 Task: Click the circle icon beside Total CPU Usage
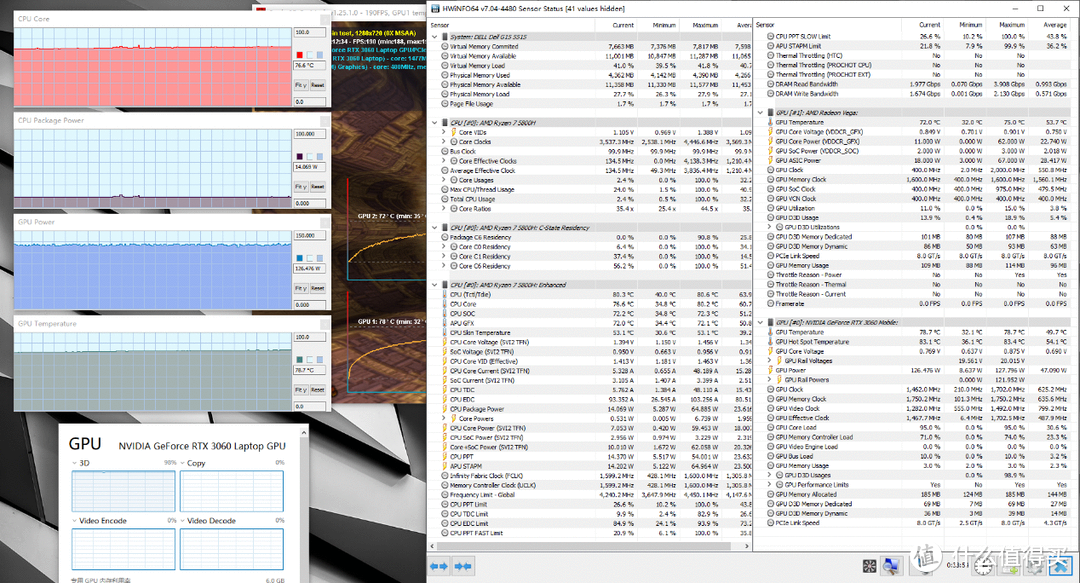[x=444, y=199]
